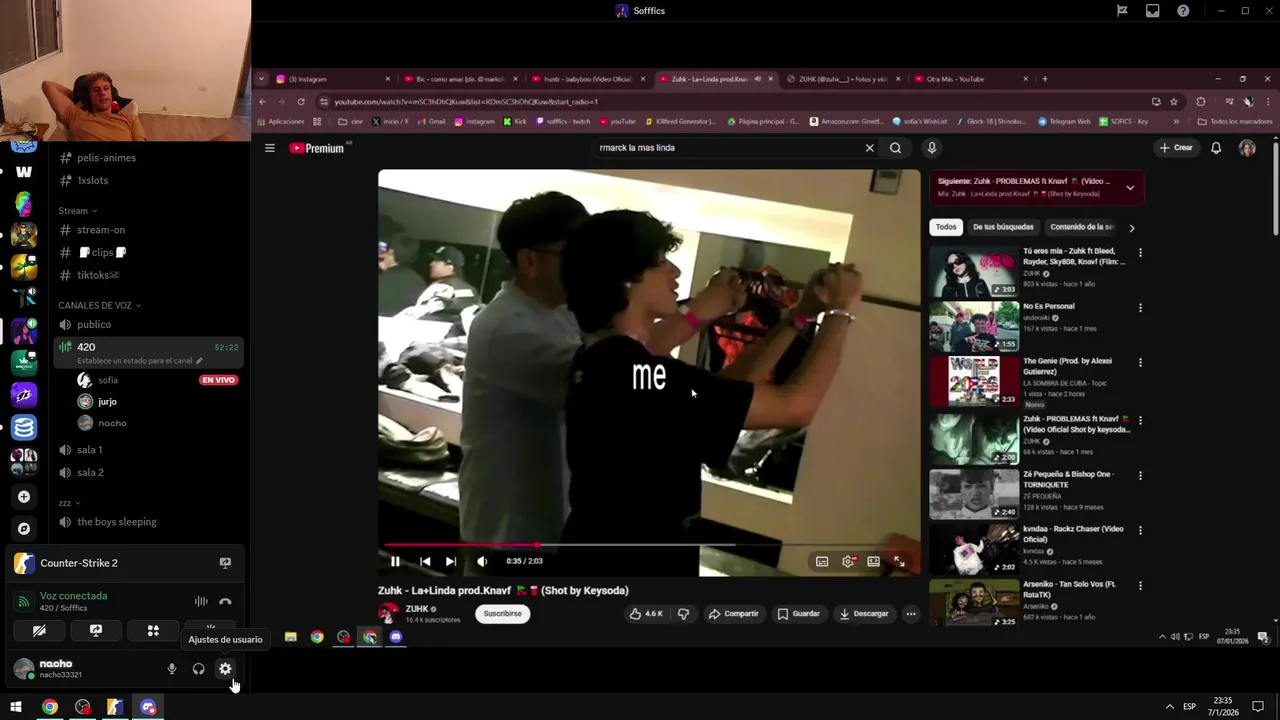Click Guardar to save video

[799, 614]
